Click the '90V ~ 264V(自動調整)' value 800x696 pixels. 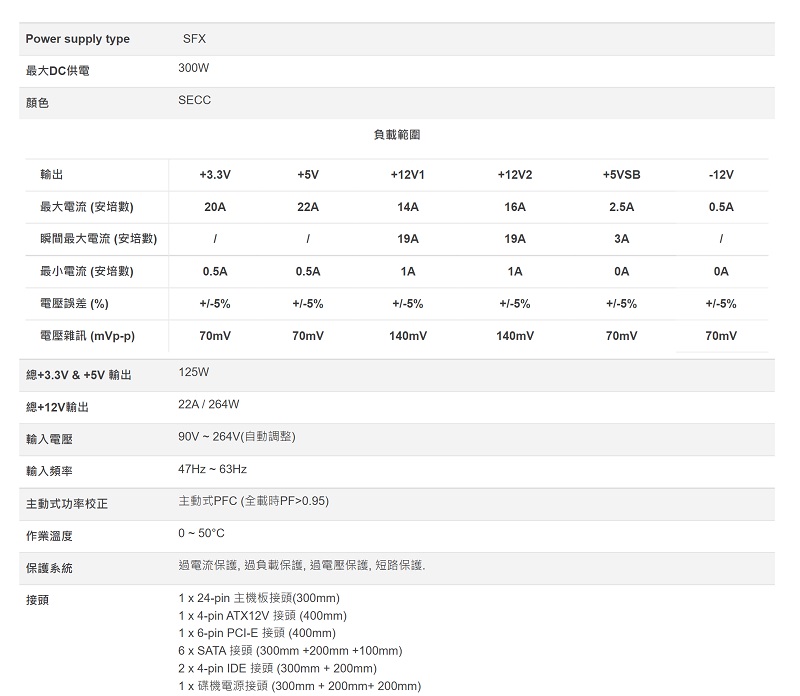point(237,436)
